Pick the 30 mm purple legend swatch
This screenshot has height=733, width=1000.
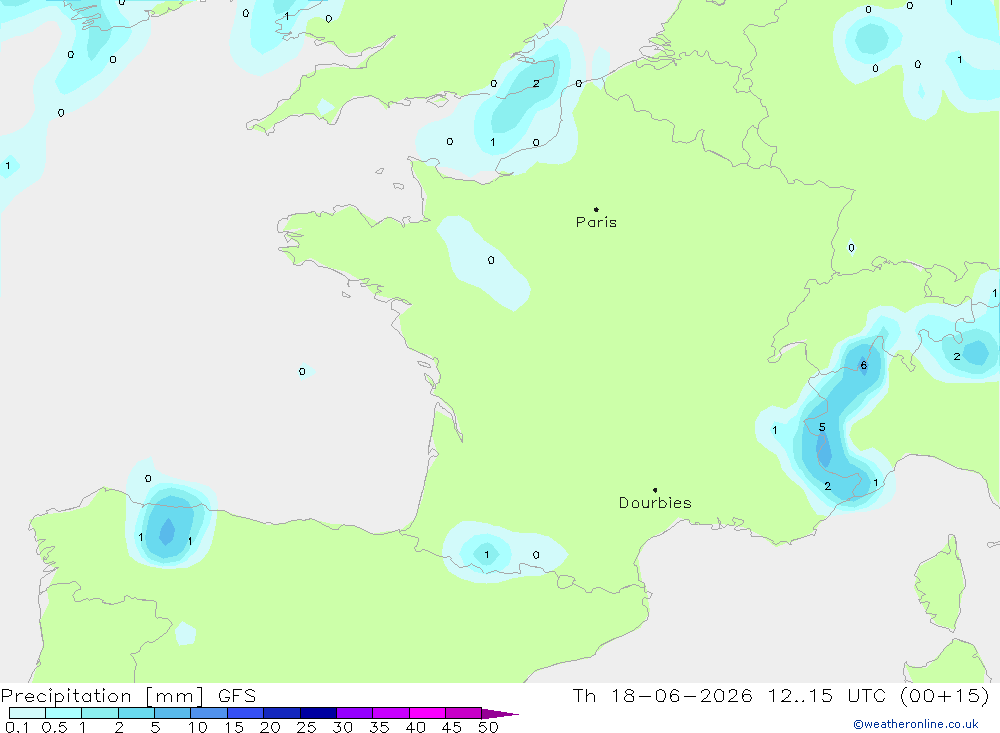(354, 713)
